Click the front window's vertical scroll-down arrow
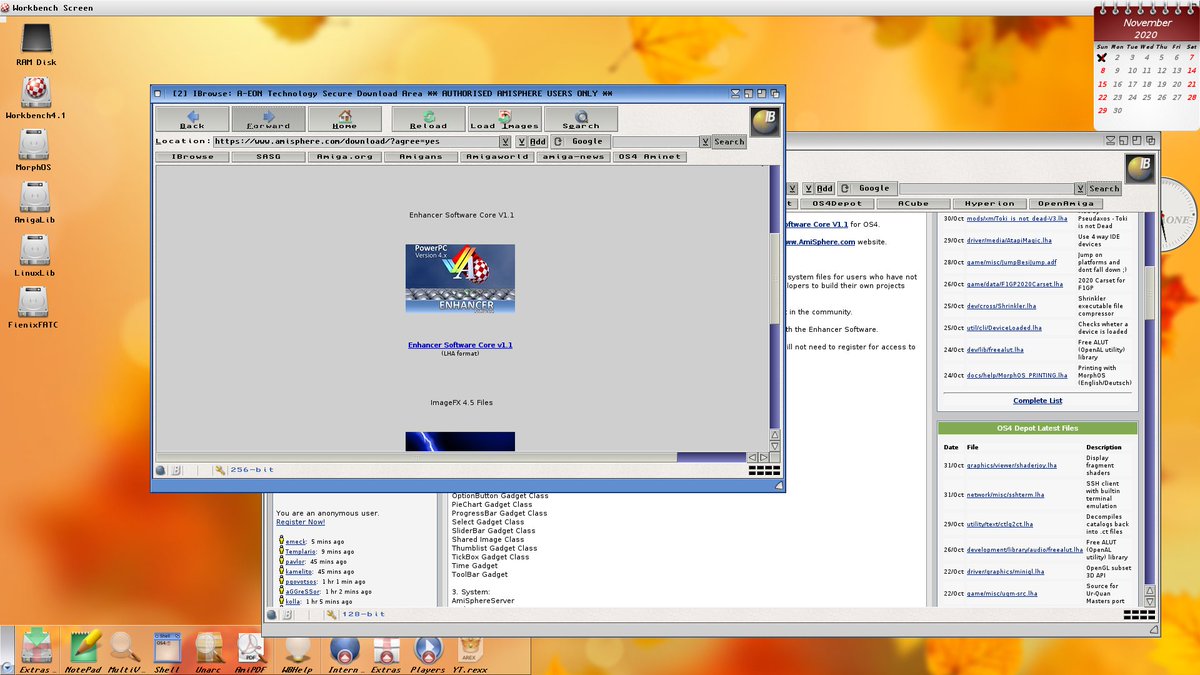The height and width of the screenshot is (675, 1200). point(774,445)
